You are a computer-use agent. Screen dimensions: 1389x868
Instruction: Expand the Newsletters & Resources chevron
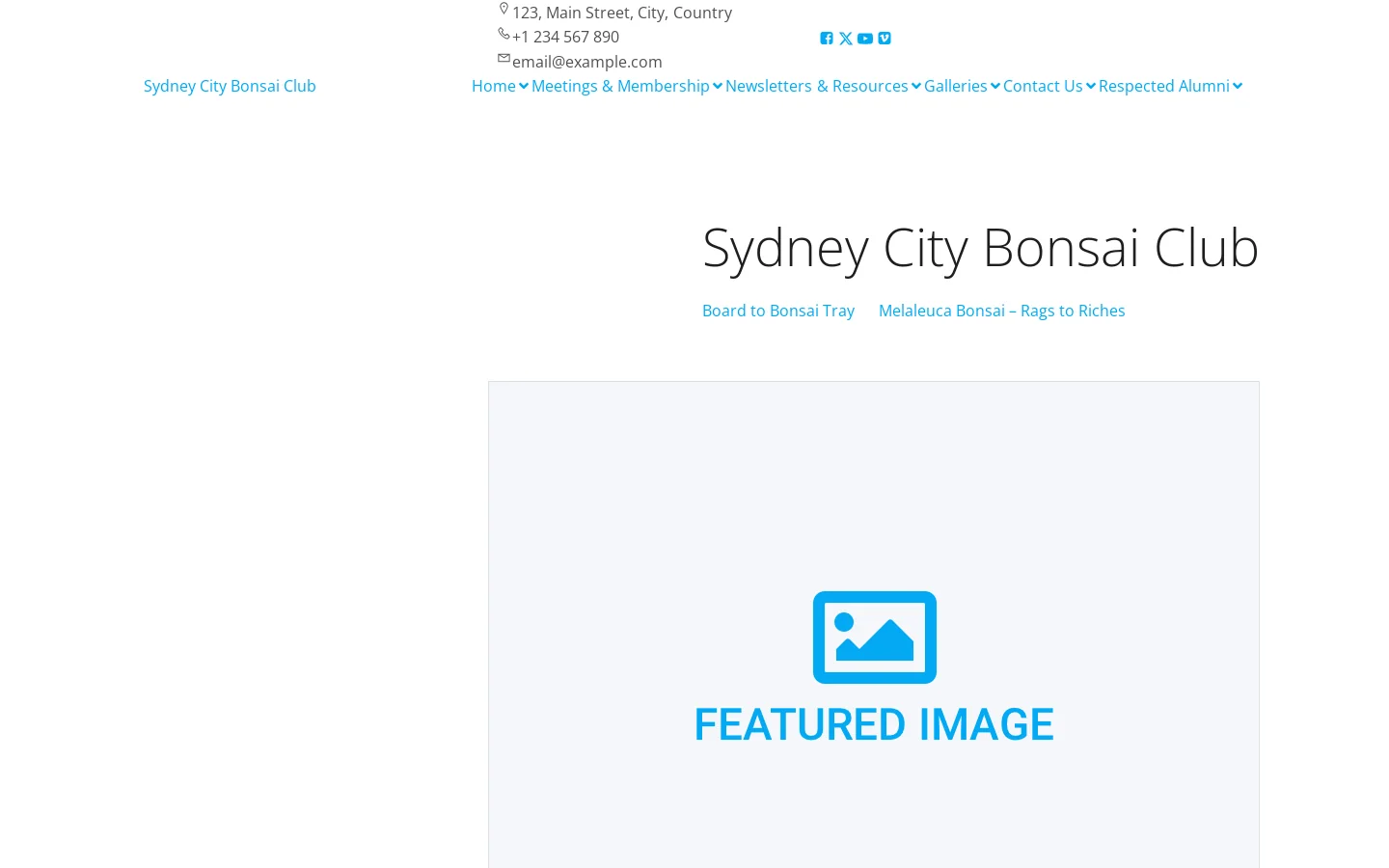pyautogui.click(x=916, y=86)
